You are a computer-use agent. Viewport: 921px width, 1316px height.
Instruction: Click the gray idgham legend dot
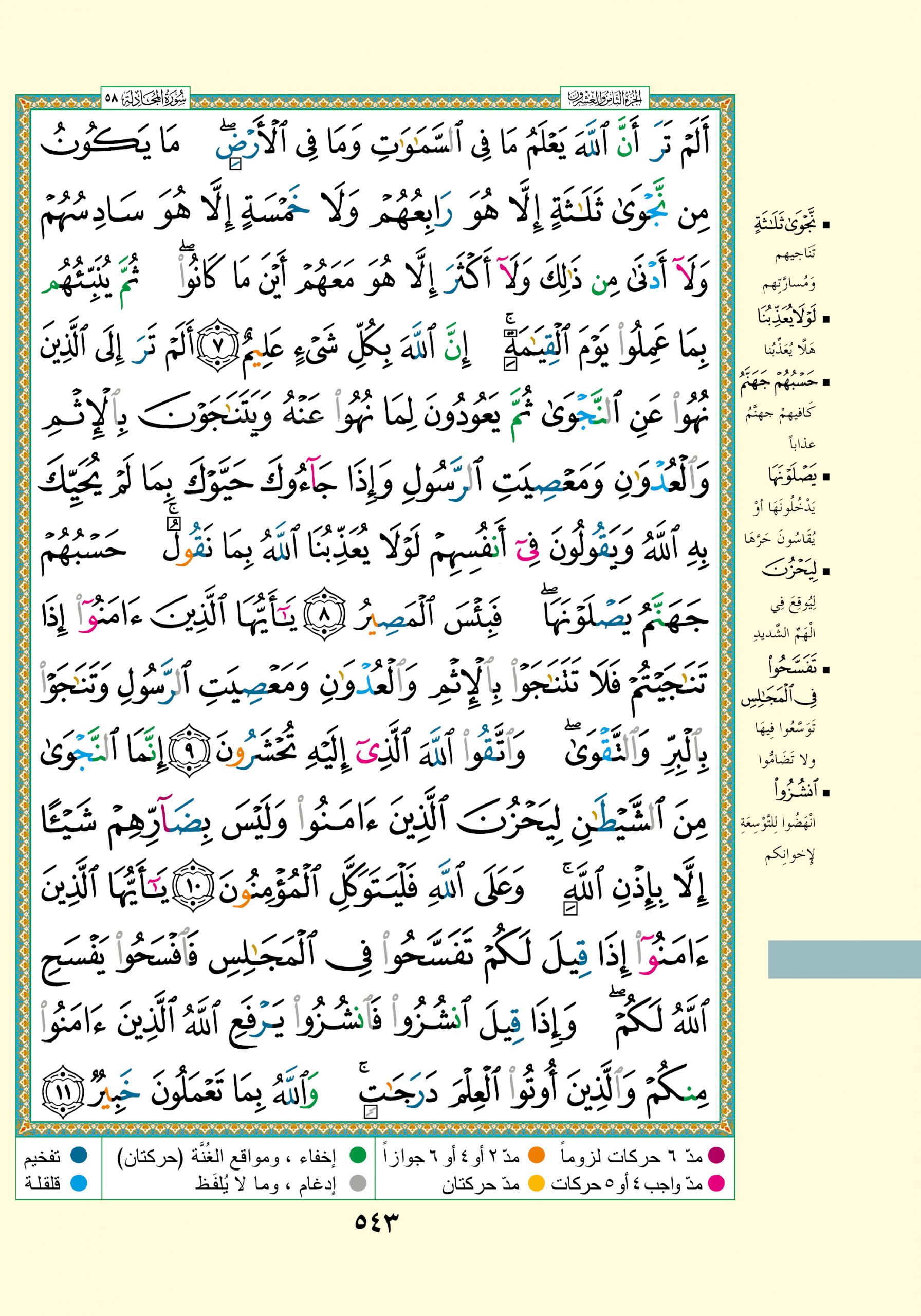pyautogui.click(x=358, y=1183)
